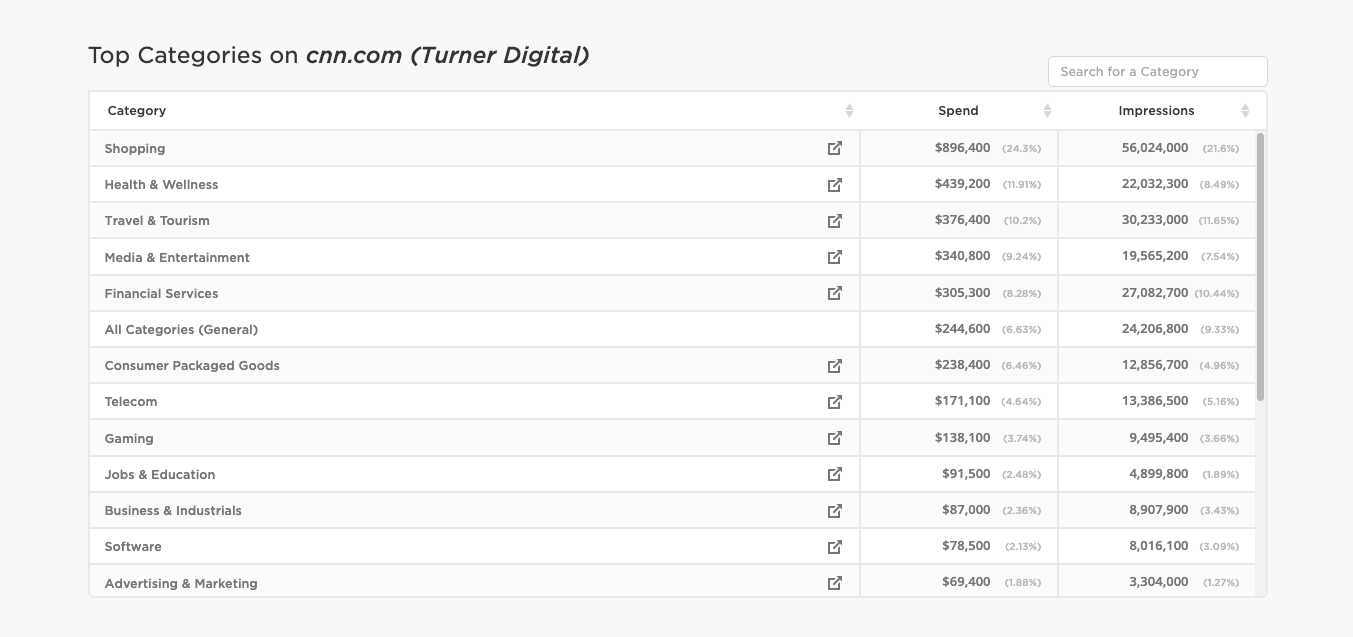The height and width of the screenshot is (637, 1353).
Task: Open external link icon for Travel & Tourism
Action: (835, 221)
